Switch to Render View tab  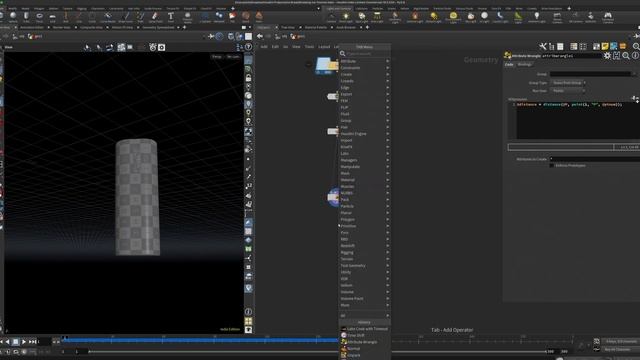click(62, 27)
